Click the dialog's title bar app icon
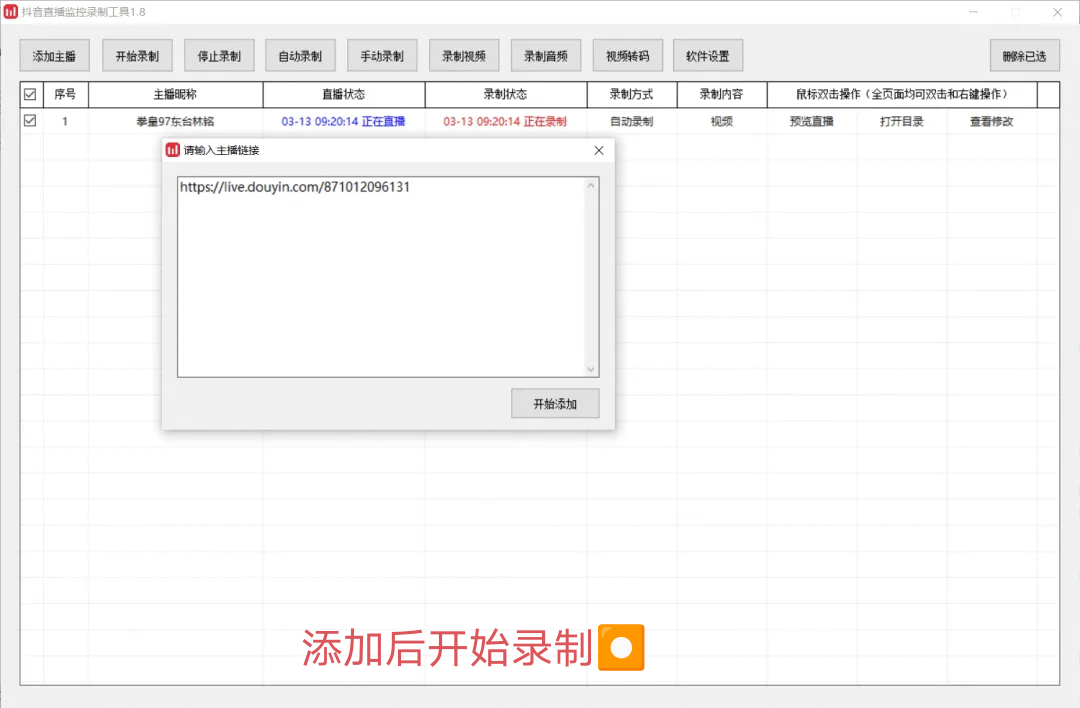 click(x=173, y=150)
